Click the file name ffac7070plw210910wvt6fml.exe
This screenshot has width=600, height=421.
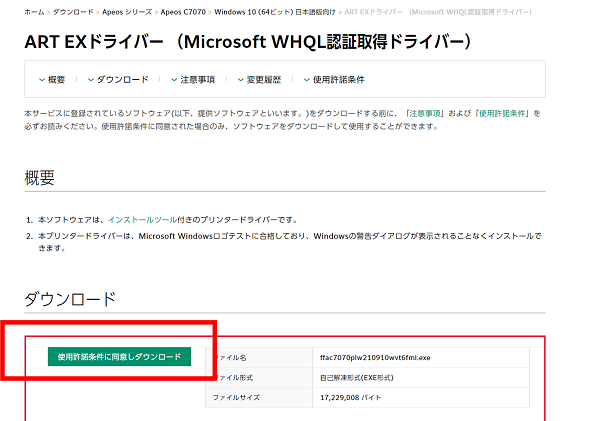(x=377, y=357)
